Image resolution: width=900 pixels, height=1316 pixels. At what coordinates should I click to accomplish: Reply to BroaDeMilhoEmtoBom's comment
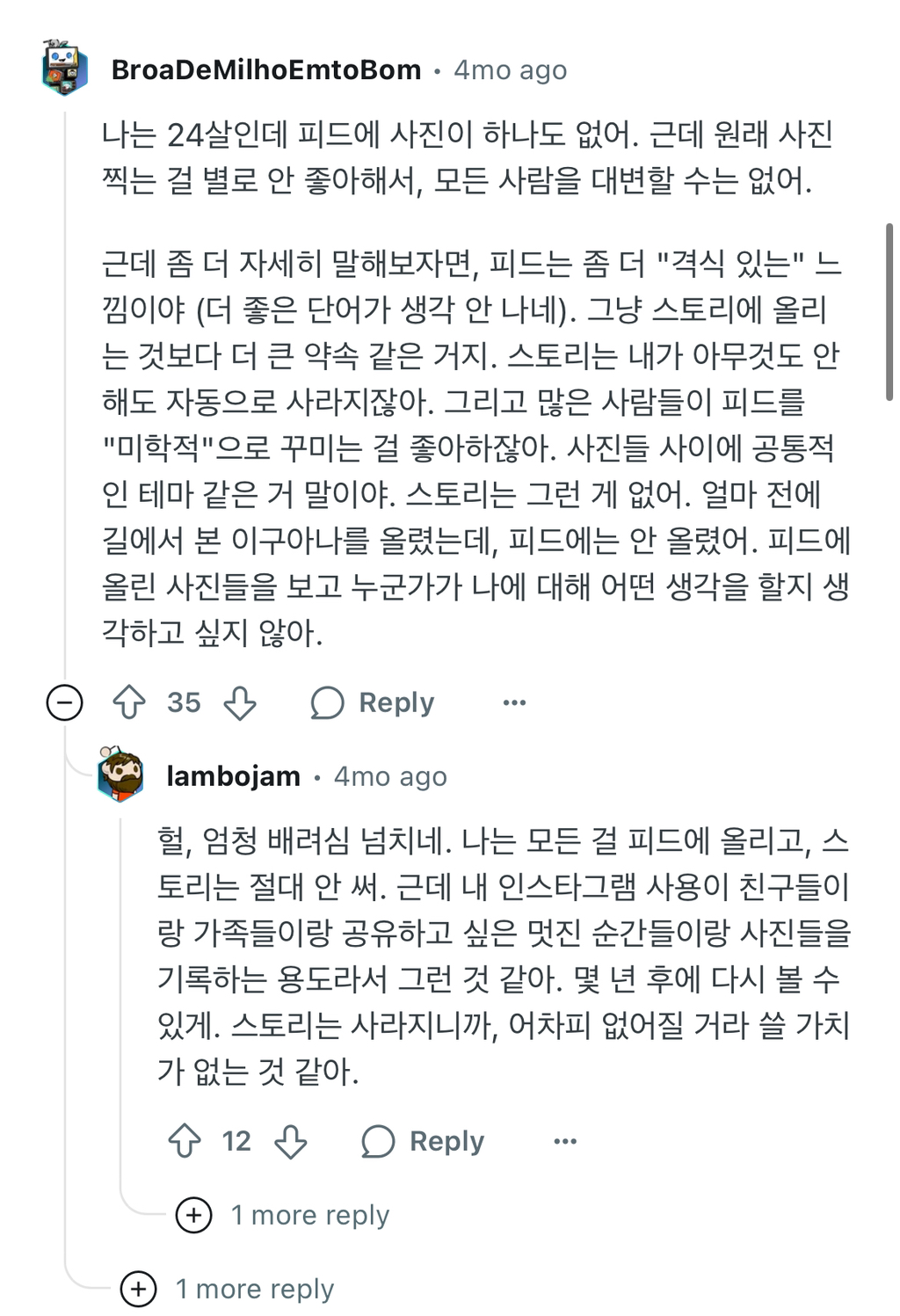point(373,702)
